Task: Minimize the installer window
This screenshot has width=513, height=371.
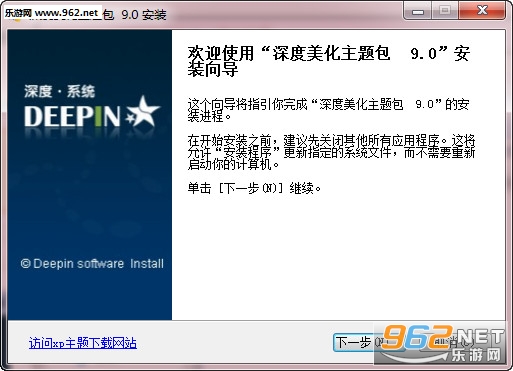Action: coord(418,11)
